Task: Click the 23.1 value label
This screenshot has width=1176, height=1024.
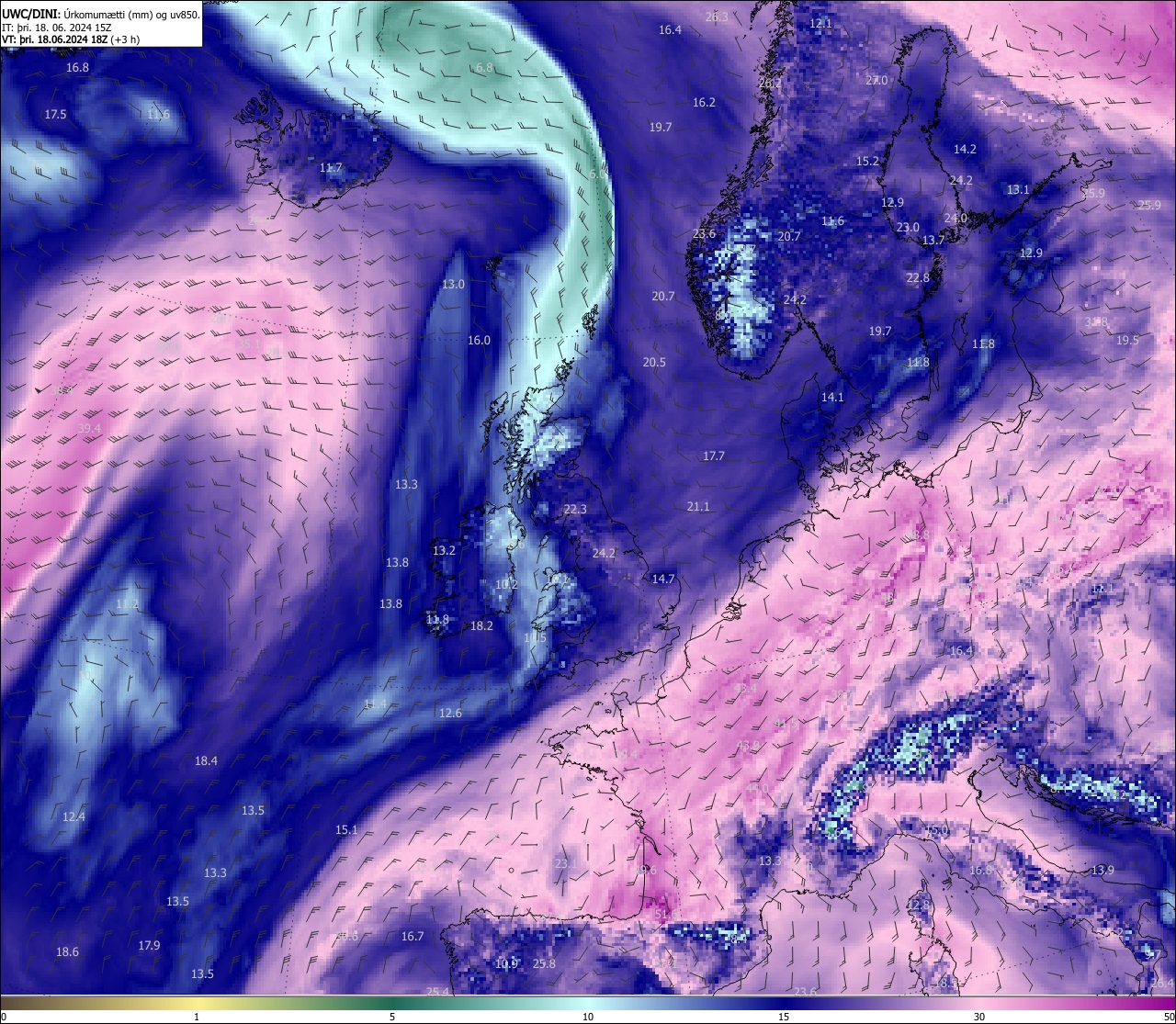Action: click(566, 864)
